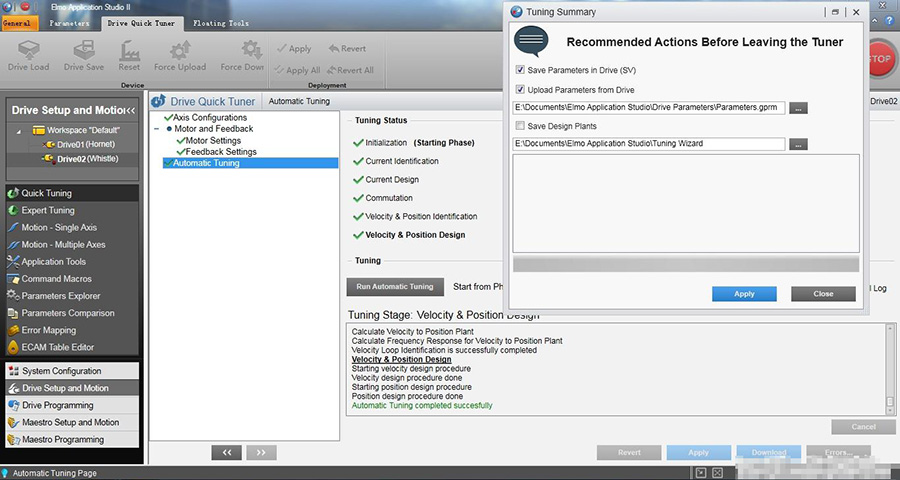Click Apply in Tuning Summary dialog

click(x=744, y=294)
